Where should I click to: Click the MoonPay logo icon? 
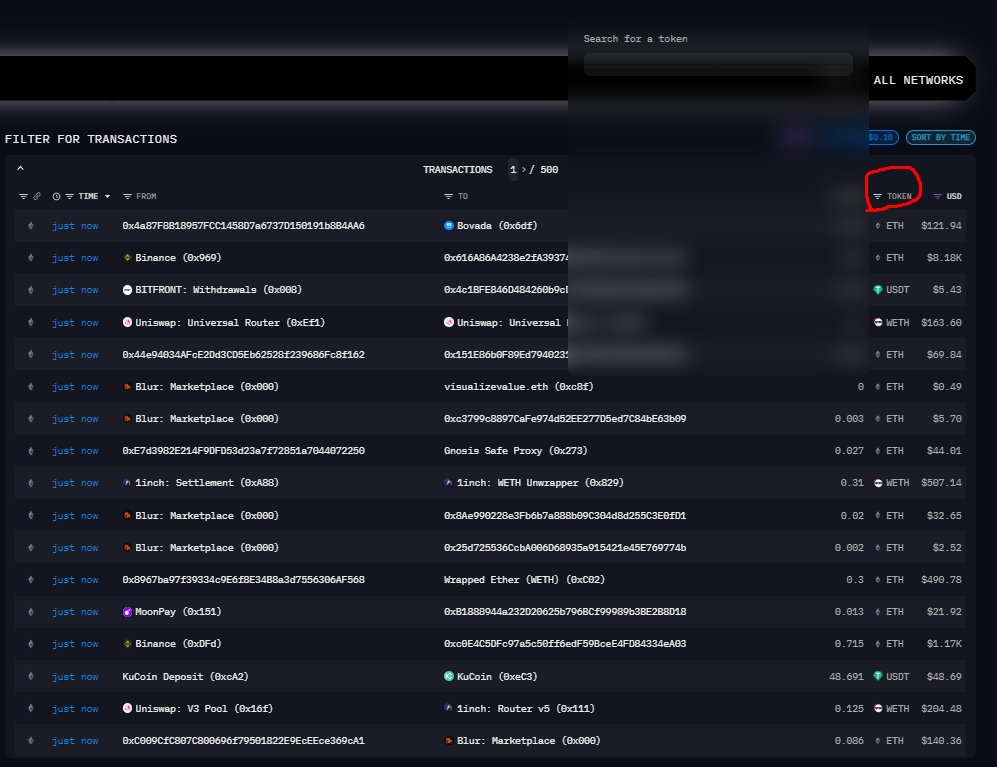click(x=127, y=612)
